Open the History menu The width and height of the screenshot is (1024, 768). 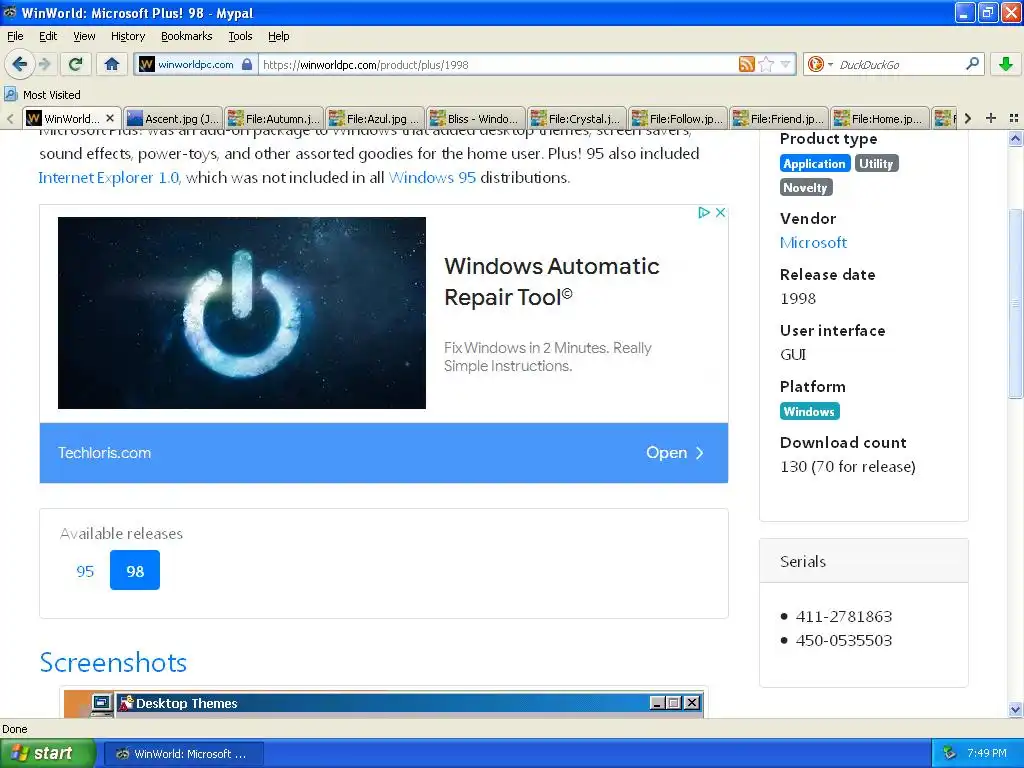click(x=127, y=37)
